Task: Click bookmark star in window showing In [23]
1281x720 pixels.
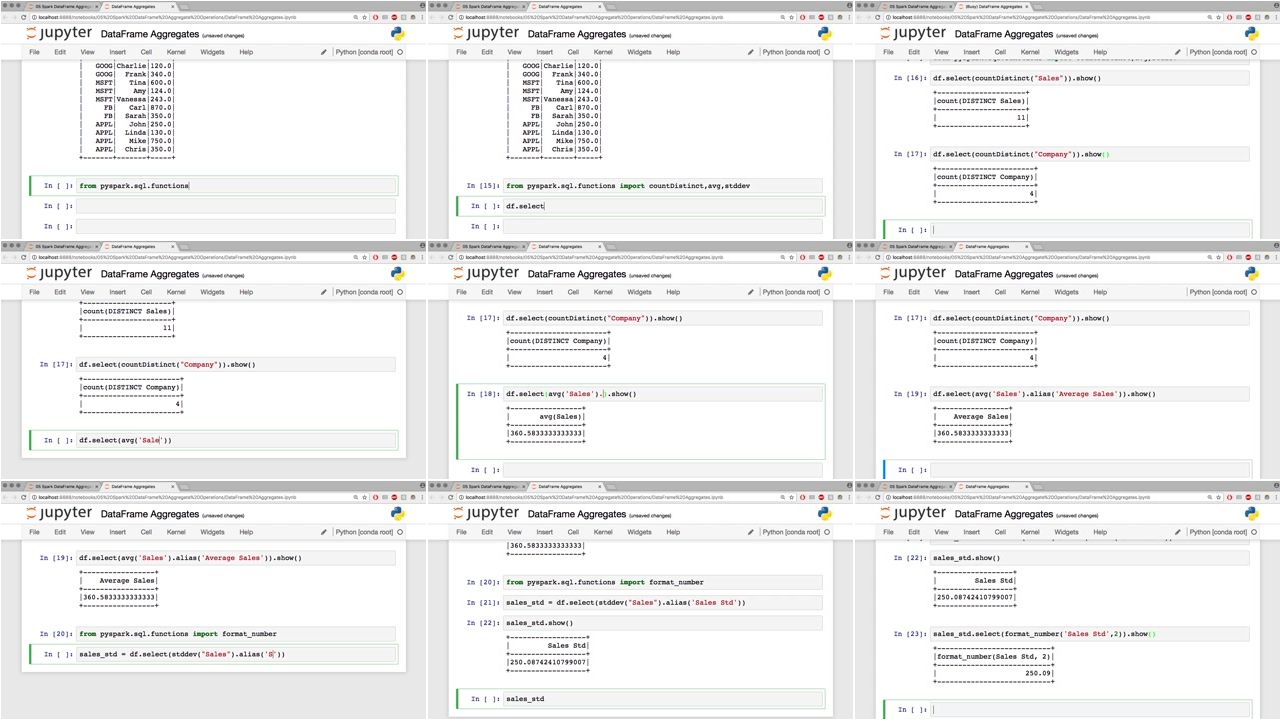Action: 1218,497
